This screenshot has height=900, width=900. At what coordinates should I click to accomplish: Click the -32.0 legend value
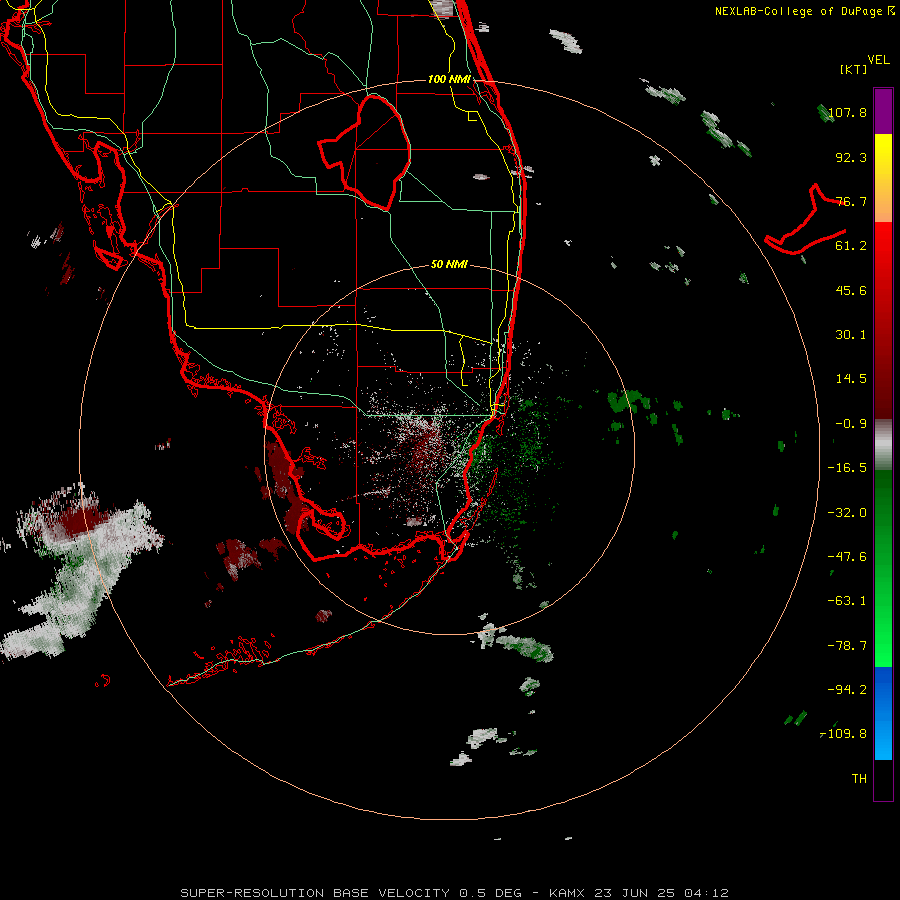tap(847, 513)
